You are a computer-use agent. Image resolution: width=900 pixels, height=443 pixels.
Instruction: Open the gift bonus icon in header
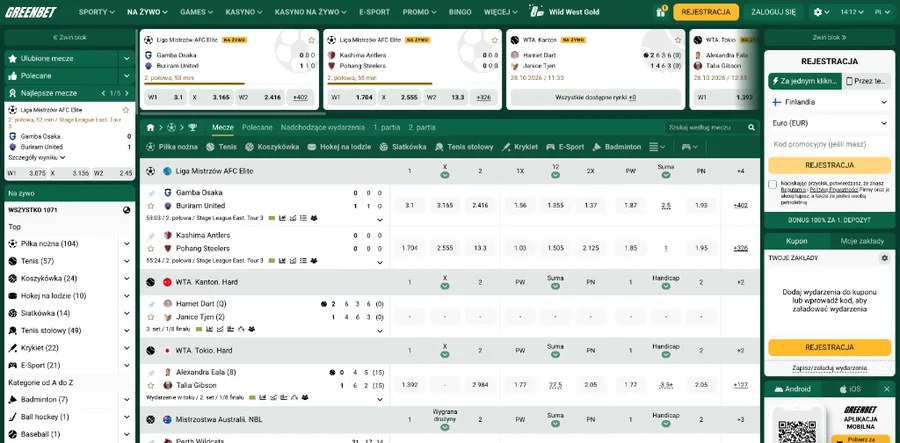660,12
